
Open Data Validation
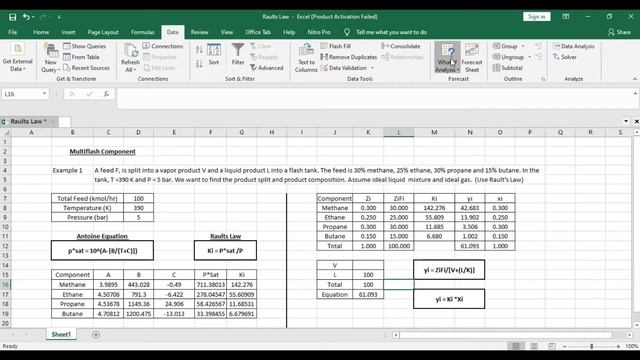[x=344, y=68]
